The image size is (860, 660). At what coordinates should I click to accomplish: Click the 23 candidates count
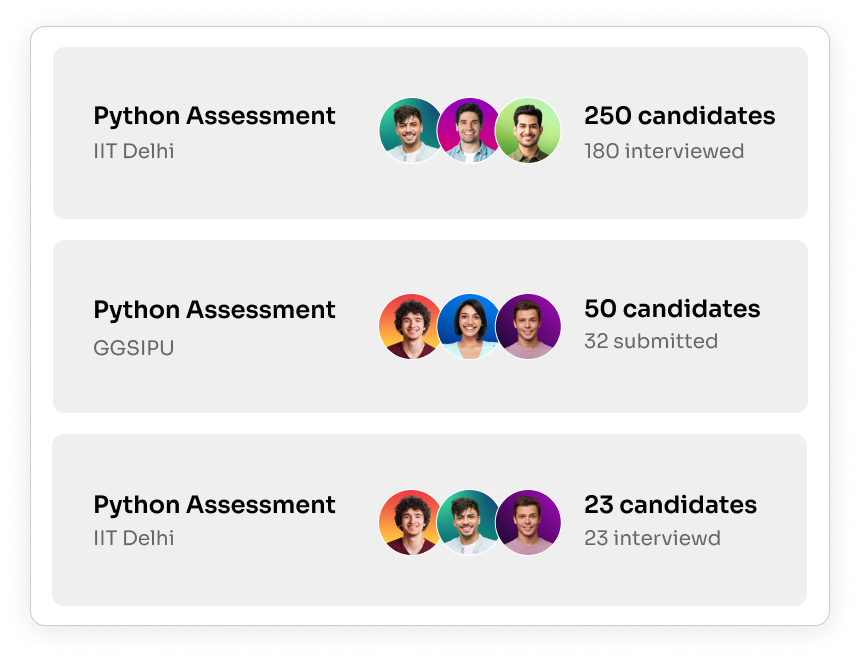(x=670, y=505)
